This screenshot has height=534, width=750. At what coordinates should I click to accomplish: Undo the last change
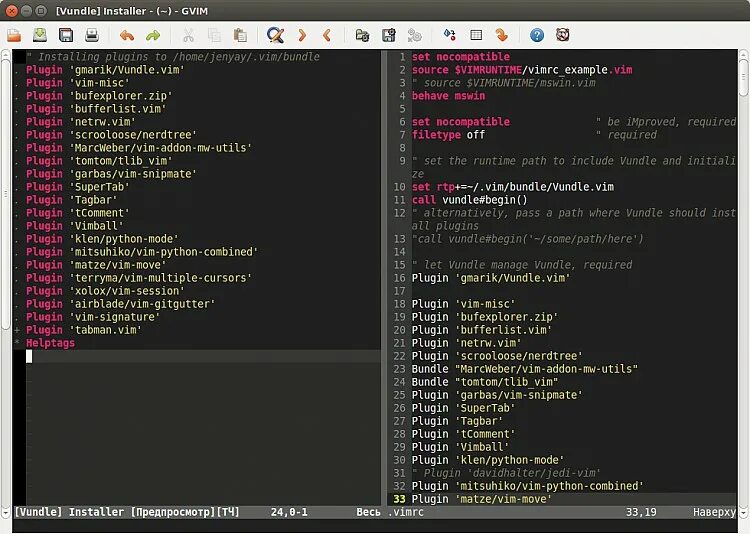pyautogui.click(x=127, y=35)
